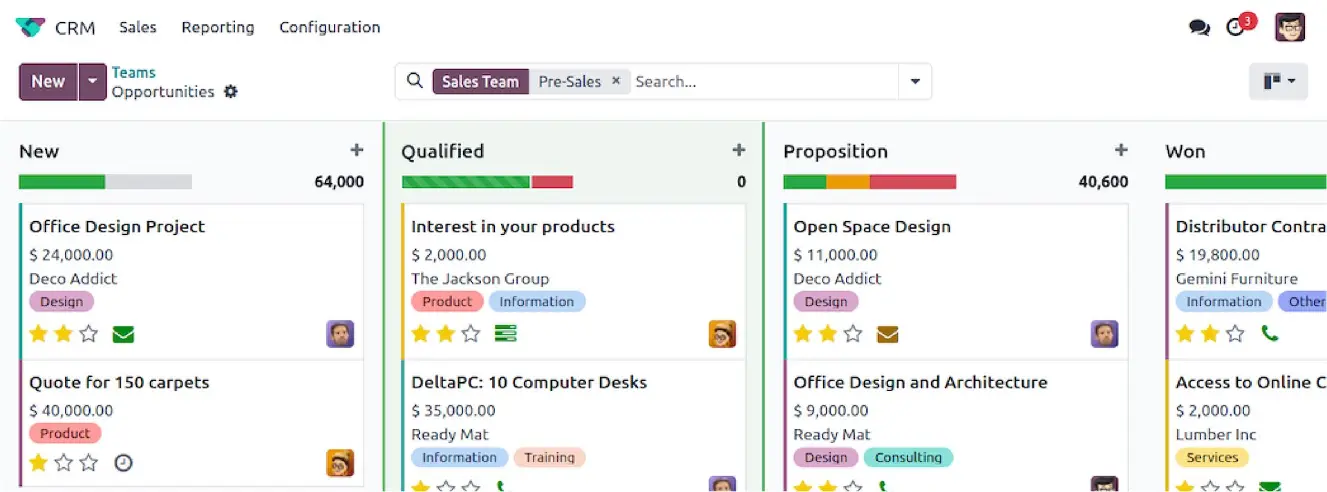Click email activity icon on Office Design Project
Screen dimensions: 1327x492
123,334
